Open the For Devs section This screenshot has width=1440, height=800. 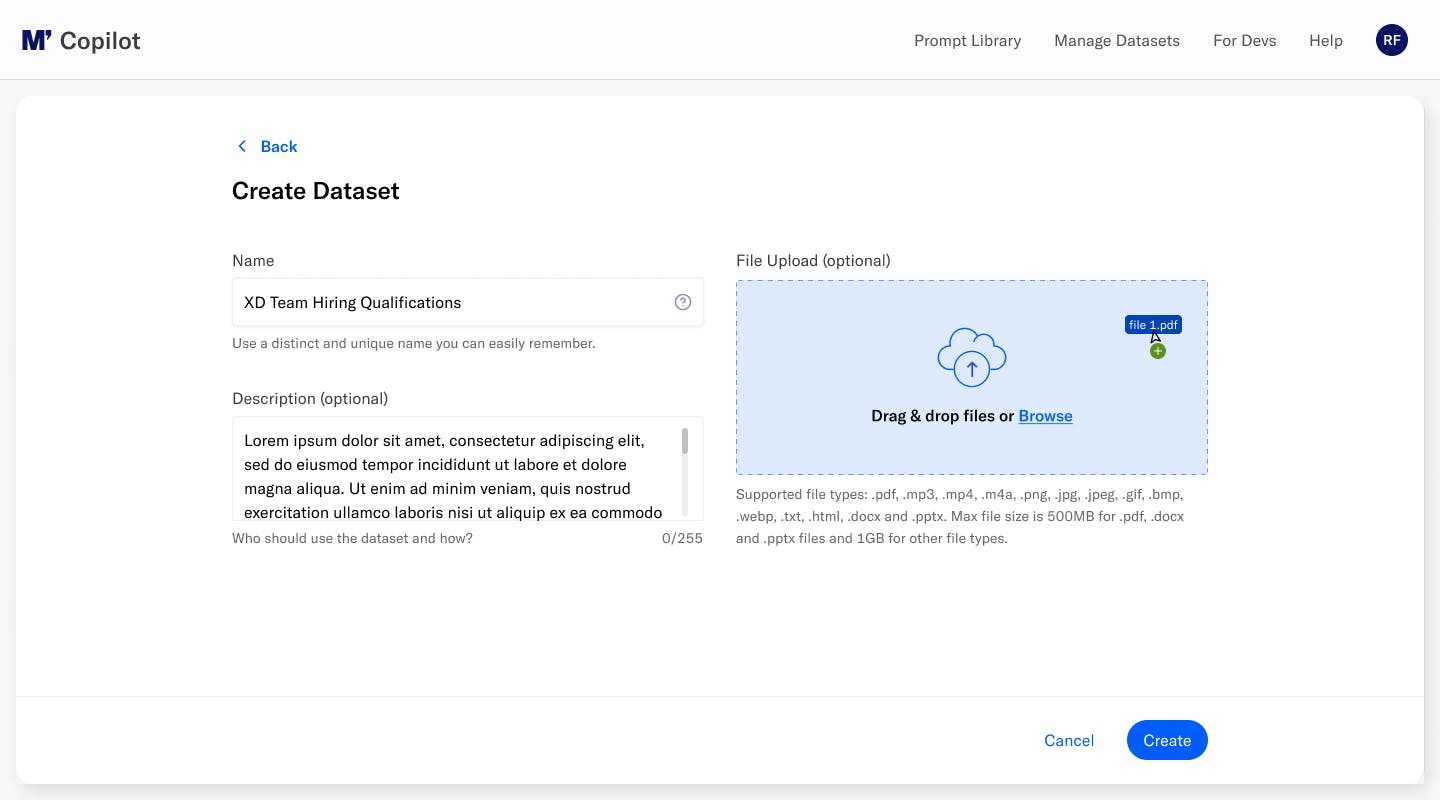click(1244, 40)
